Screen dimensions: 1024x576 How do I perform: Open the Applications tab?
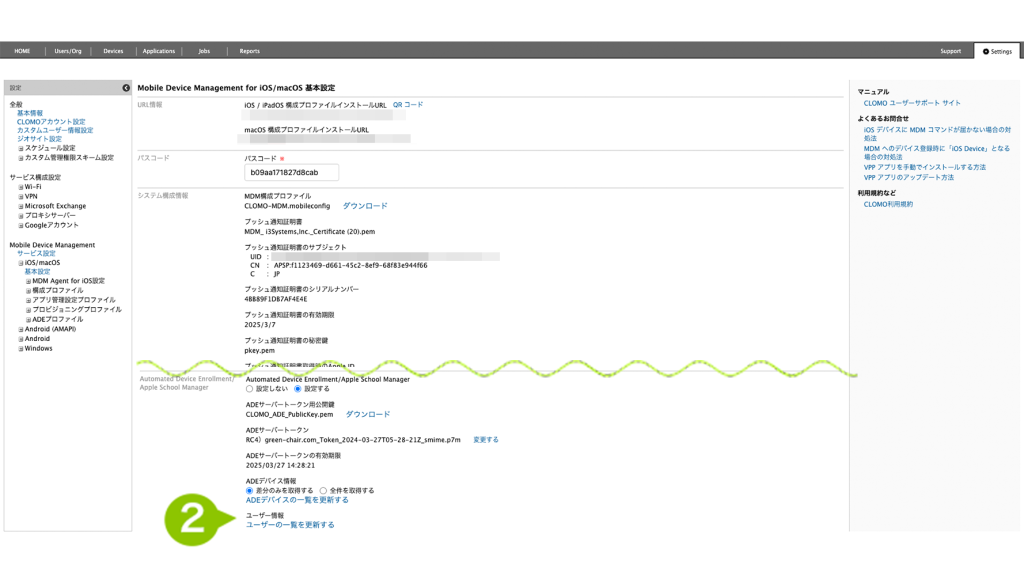159,51
